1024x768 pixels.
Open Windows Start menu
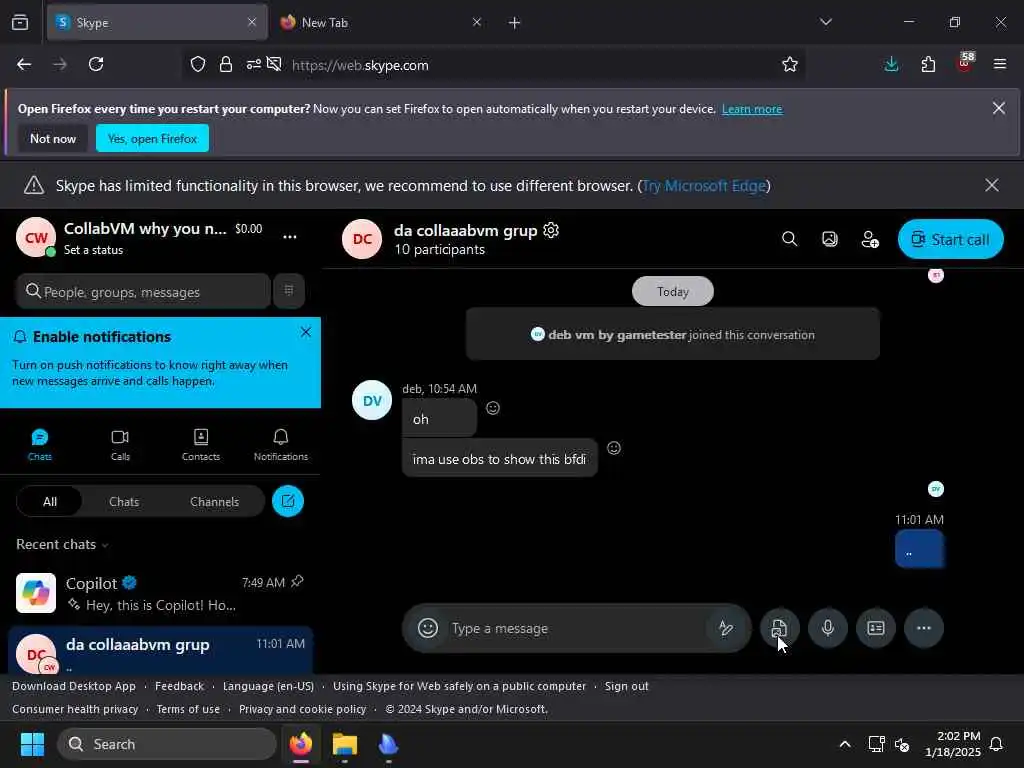(x=32, y=744)
